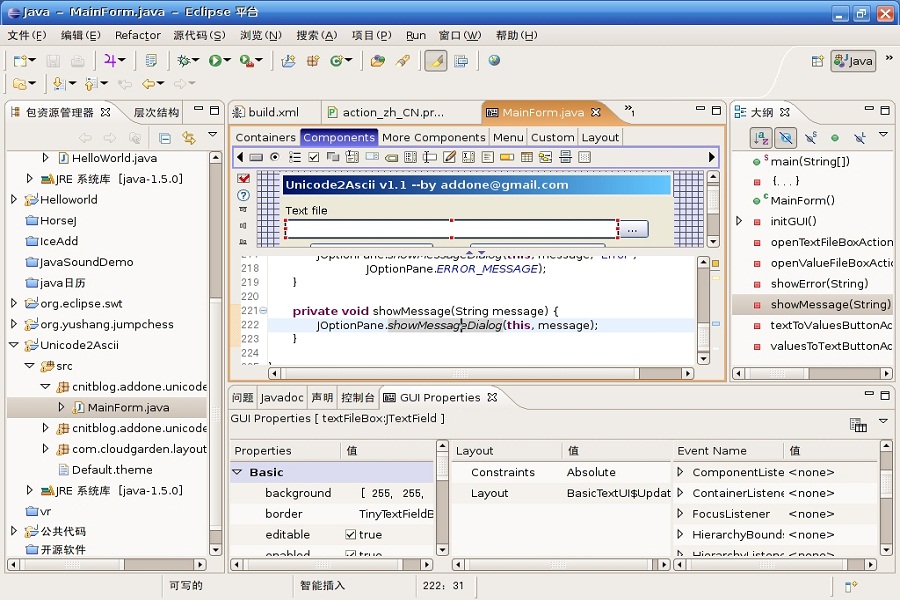Click the Debug bug icon in the toolbar

pos(184,61)
